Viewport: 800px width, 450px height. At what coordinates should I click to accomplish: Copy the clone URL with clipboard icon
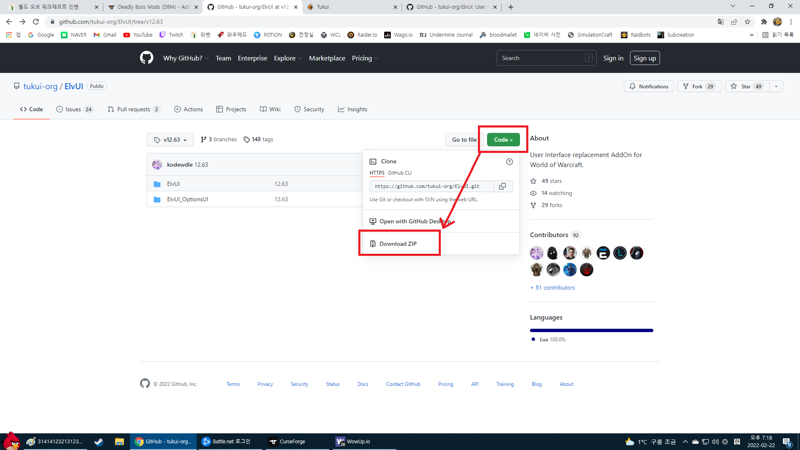pyautogui.click(x=503, y=186)
